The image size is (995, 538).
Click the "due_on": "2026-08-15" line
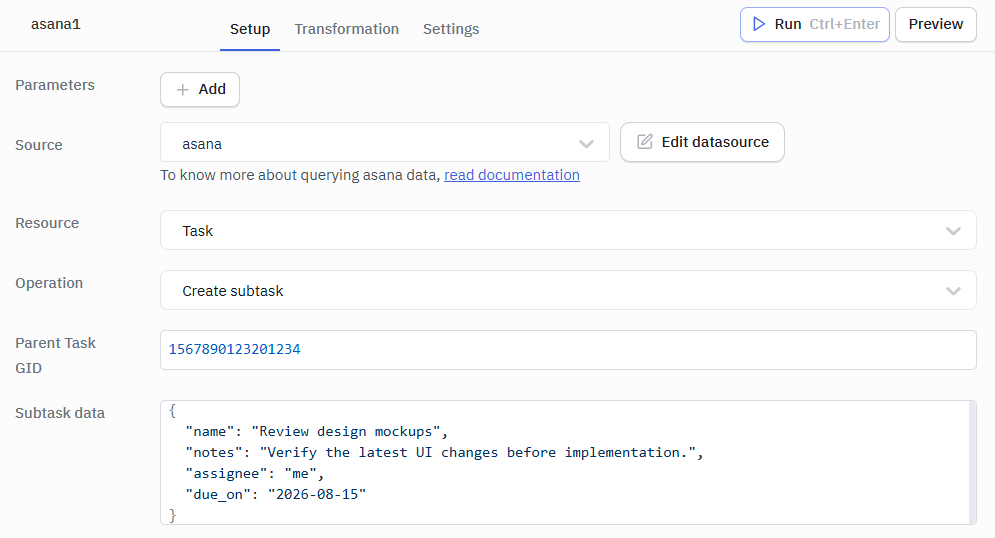click(x=276, y=494)
